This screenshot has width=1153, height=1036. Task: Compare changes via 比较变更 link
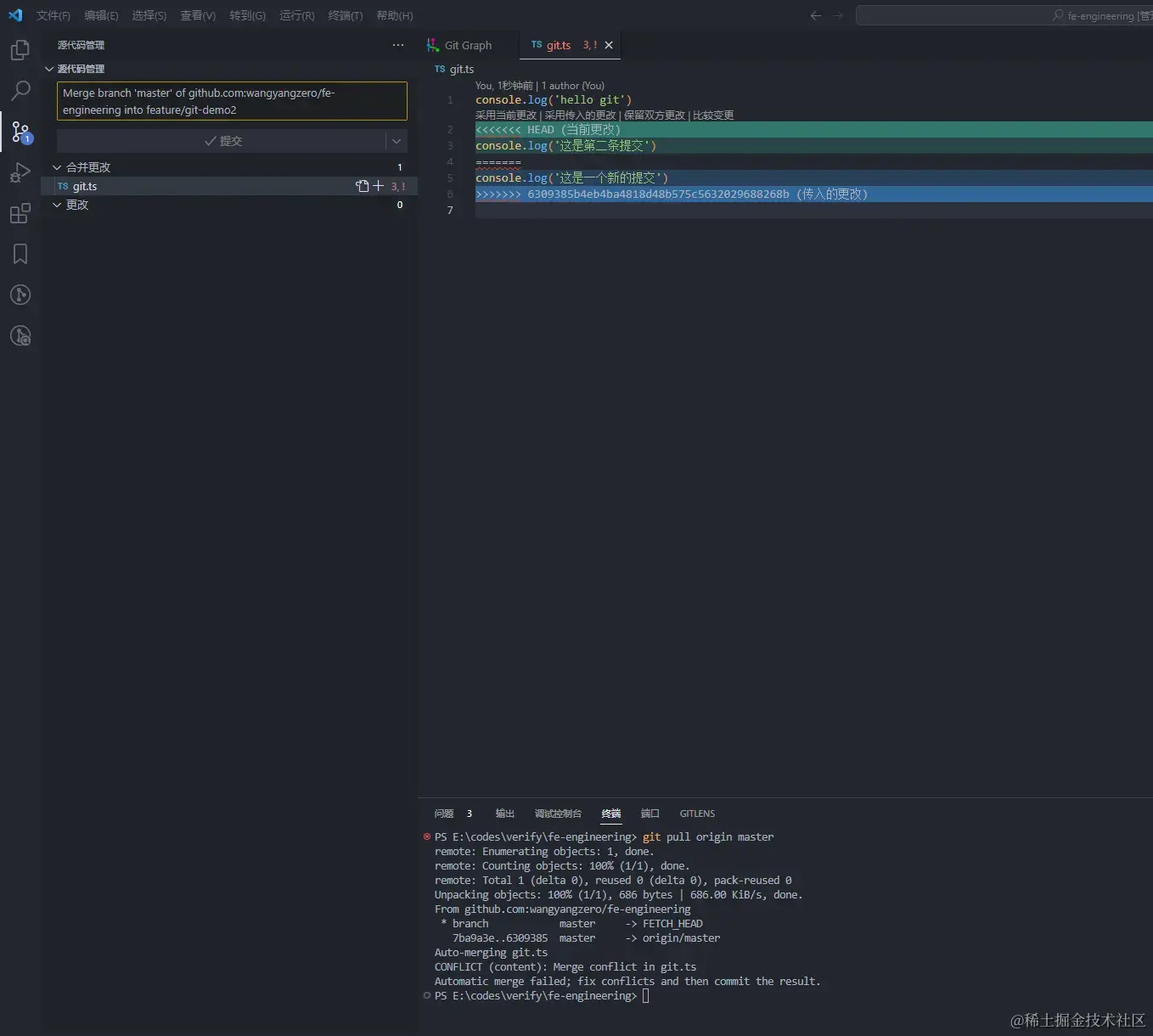click(713, 115)
